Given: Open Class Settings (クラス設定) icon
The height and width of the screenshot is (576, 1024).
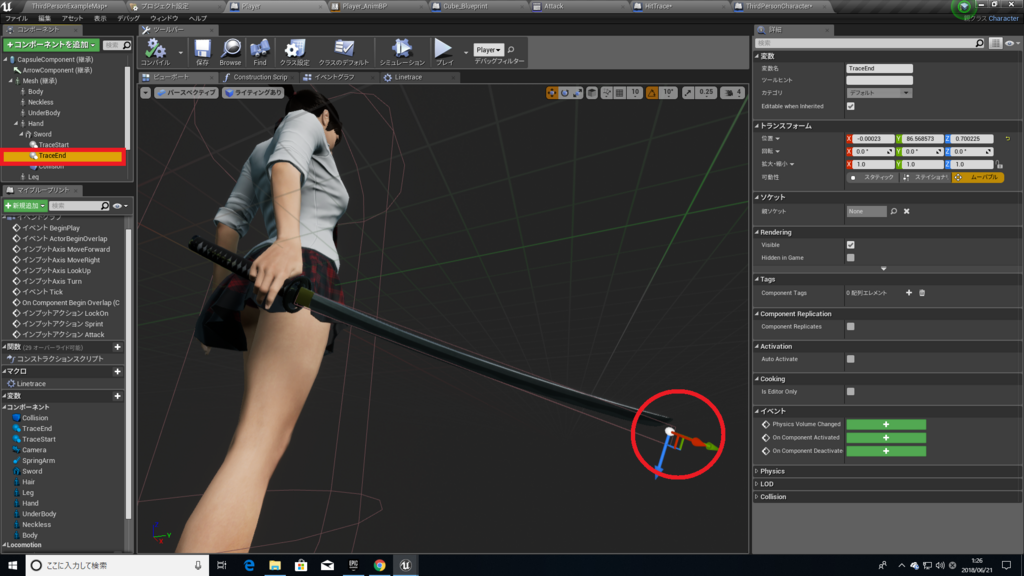Looking at the screenshot, I should [295, 50].
